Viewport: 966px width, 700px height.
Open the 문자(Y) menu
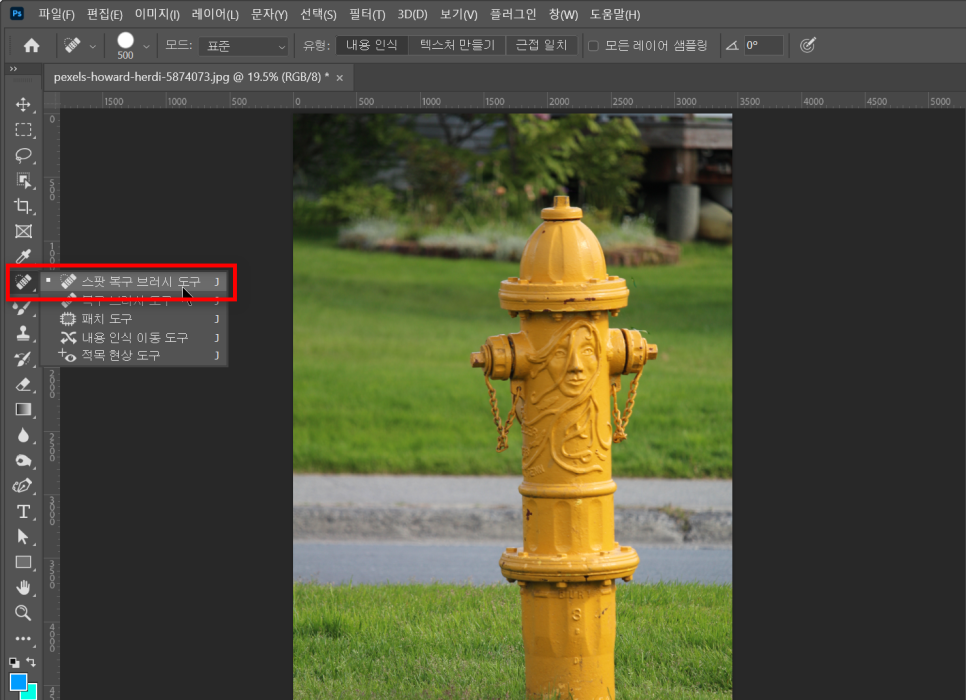(x=269, y=14)
